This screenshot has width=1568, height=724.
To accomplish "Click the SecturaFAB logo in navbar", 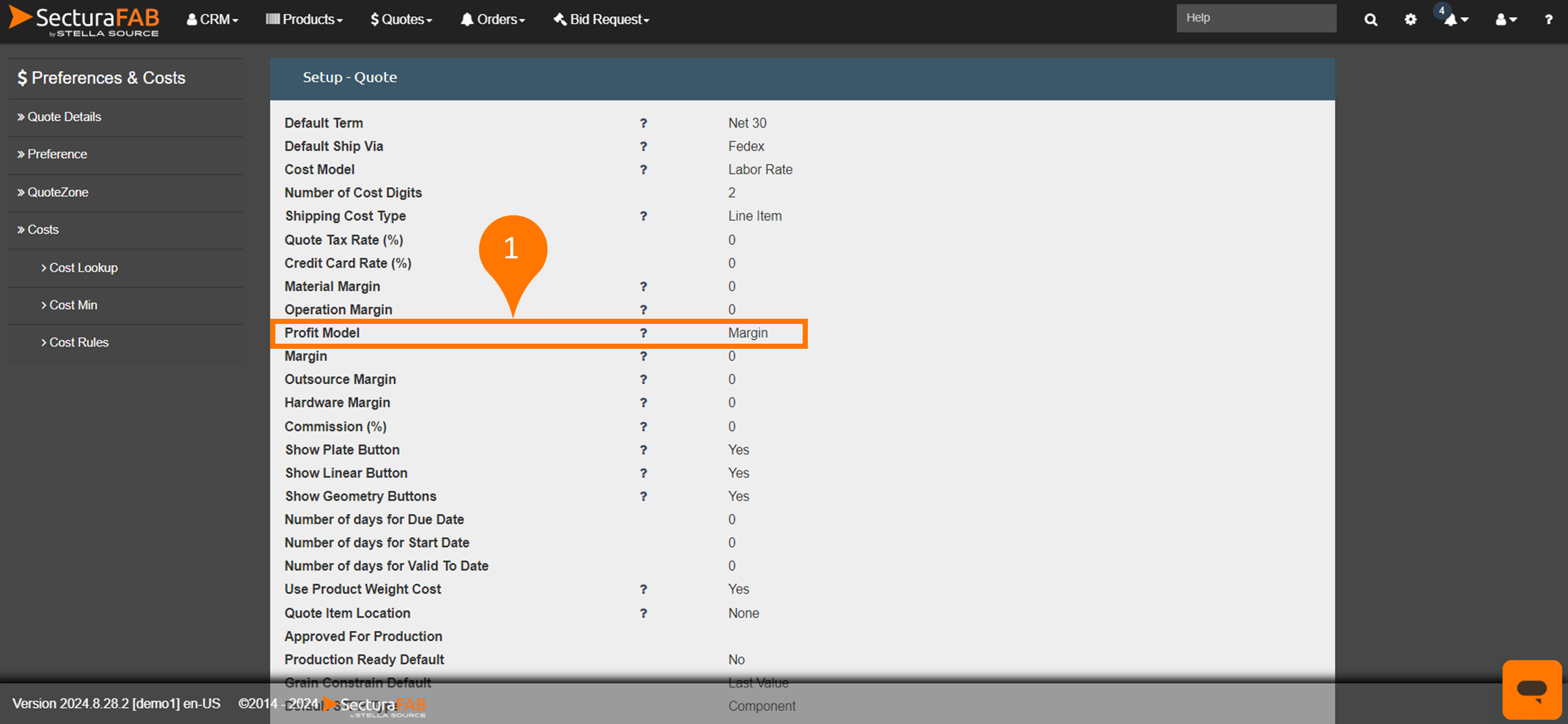I will [x=84, y=20].
